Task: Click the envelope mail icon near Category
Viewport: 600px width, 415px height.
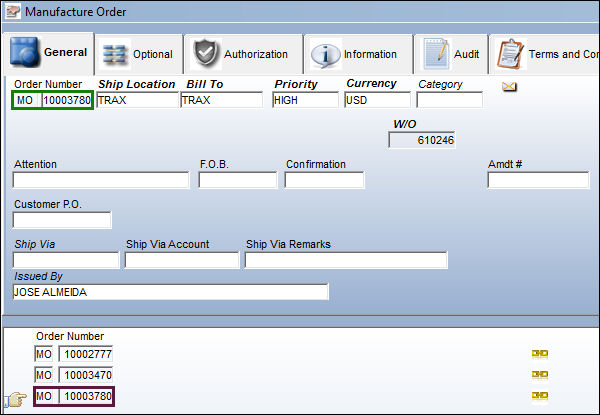Action: pyautogui.click(x=509, y=87)
